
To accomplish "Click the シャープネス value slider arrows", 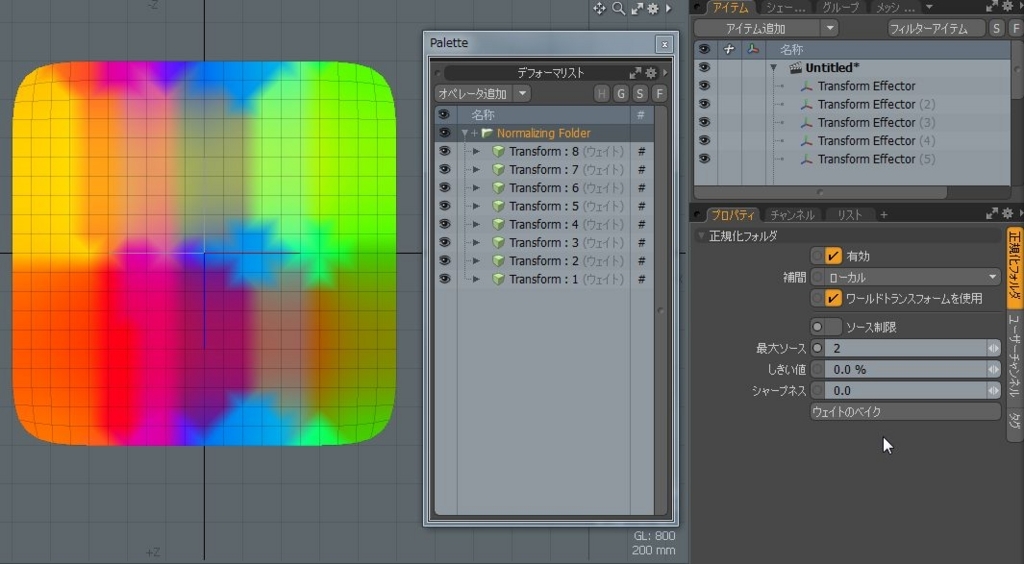I will (x=993, y=390).
